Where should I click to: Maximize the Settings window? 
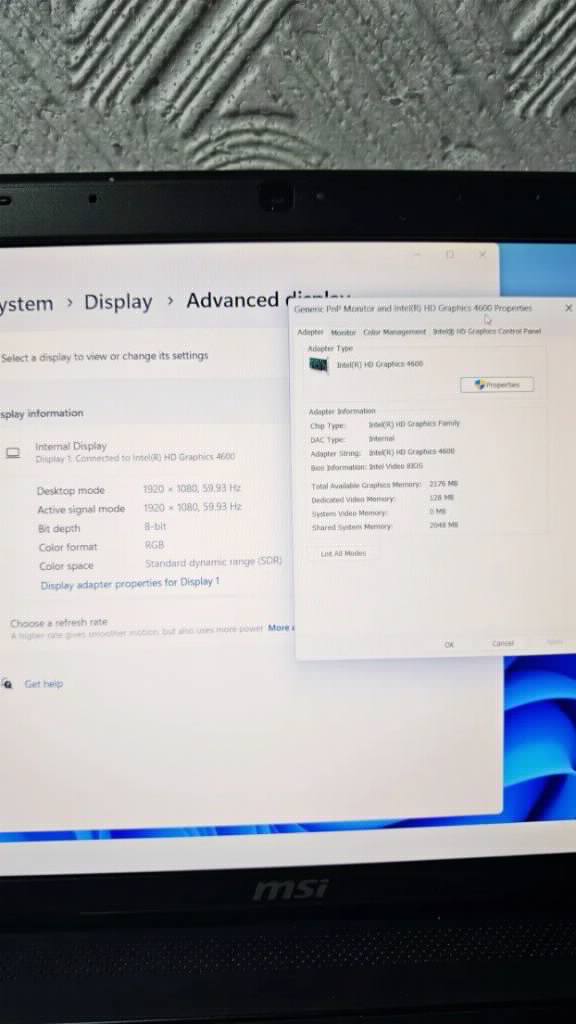point(450,254)
